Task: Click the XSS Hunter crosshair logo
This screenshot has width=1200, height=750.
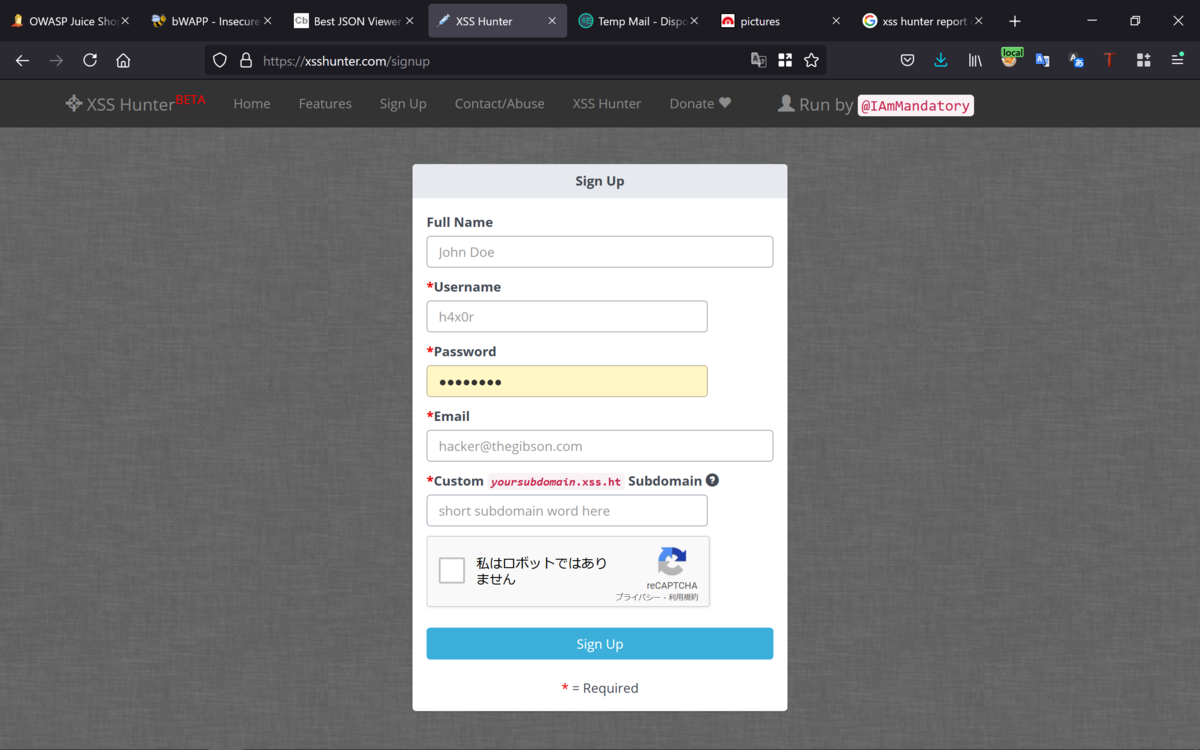Action: click(x=74, y=103)
